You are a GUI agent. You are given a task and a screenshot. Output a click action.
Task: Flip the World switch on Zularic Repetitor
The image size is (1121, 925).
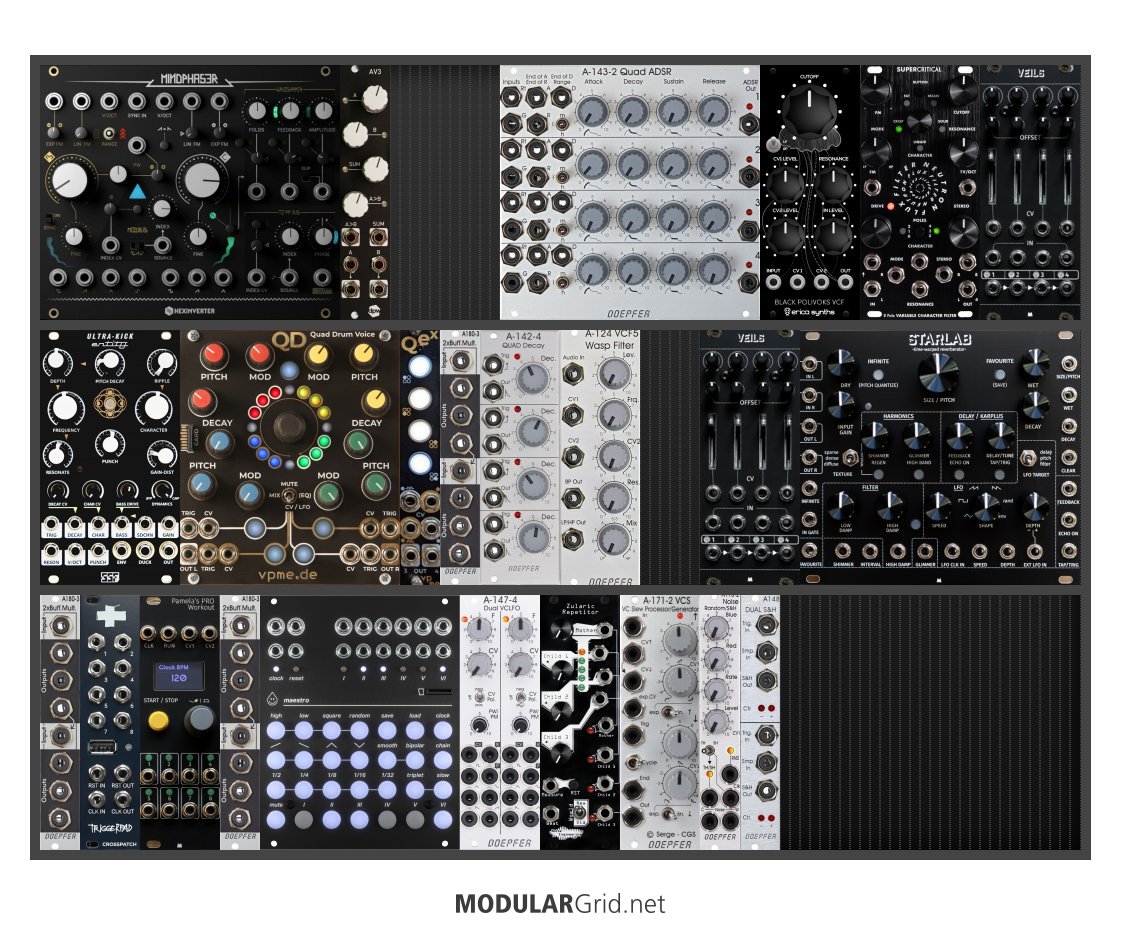click(579, 813)
